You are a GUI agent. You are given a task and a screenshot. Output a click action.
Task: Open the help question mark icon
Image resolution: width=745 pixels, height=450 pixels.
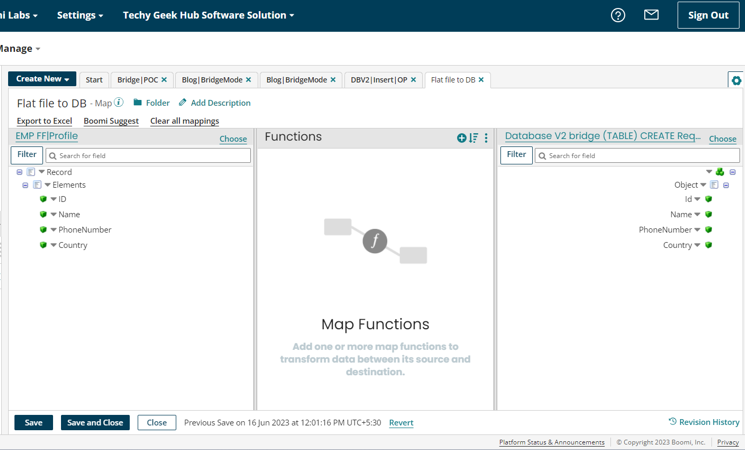[x=618, y=15]
